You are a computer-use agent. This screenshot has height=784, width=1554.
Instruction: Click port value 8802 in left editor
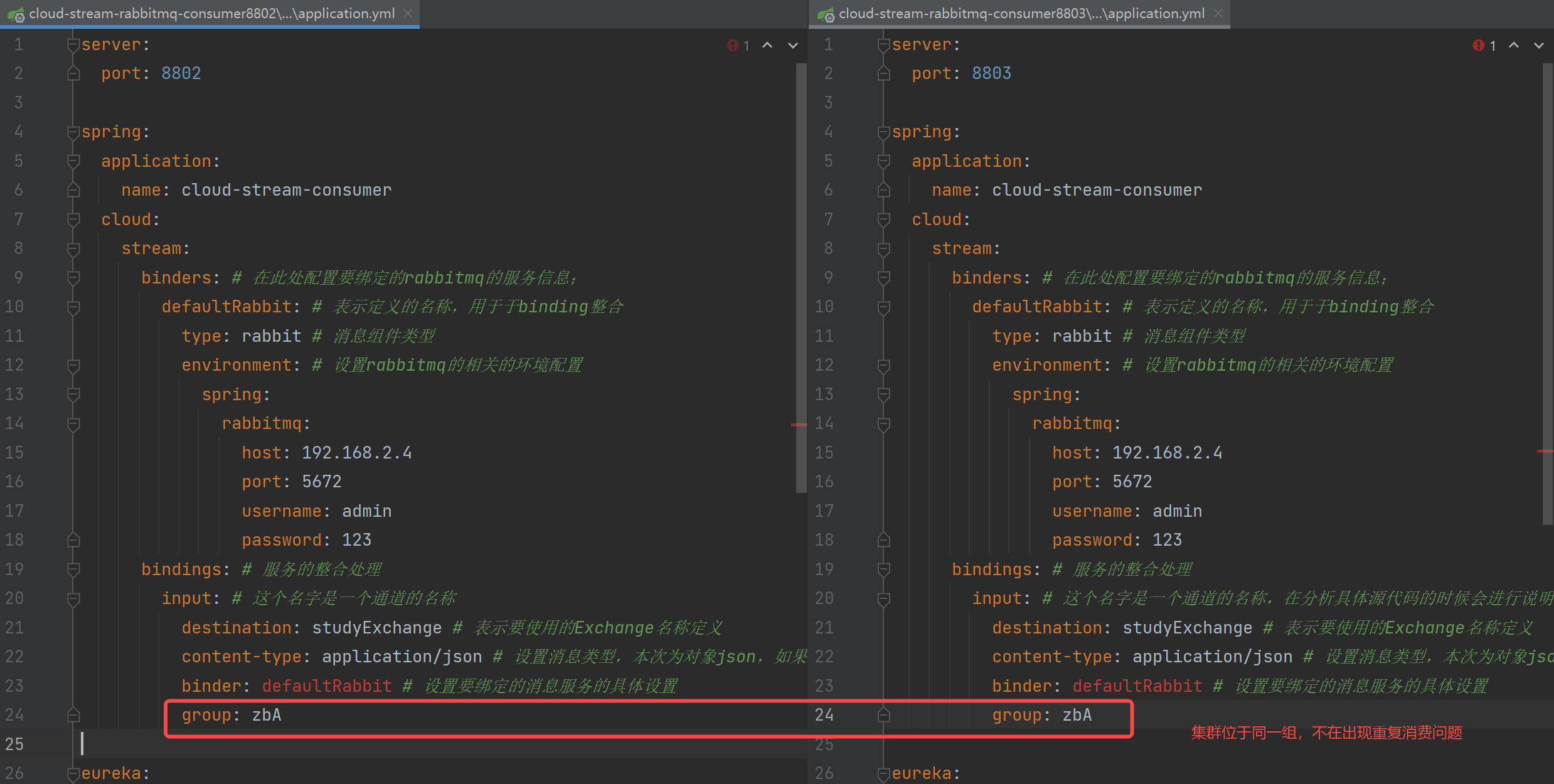[181, 73]
